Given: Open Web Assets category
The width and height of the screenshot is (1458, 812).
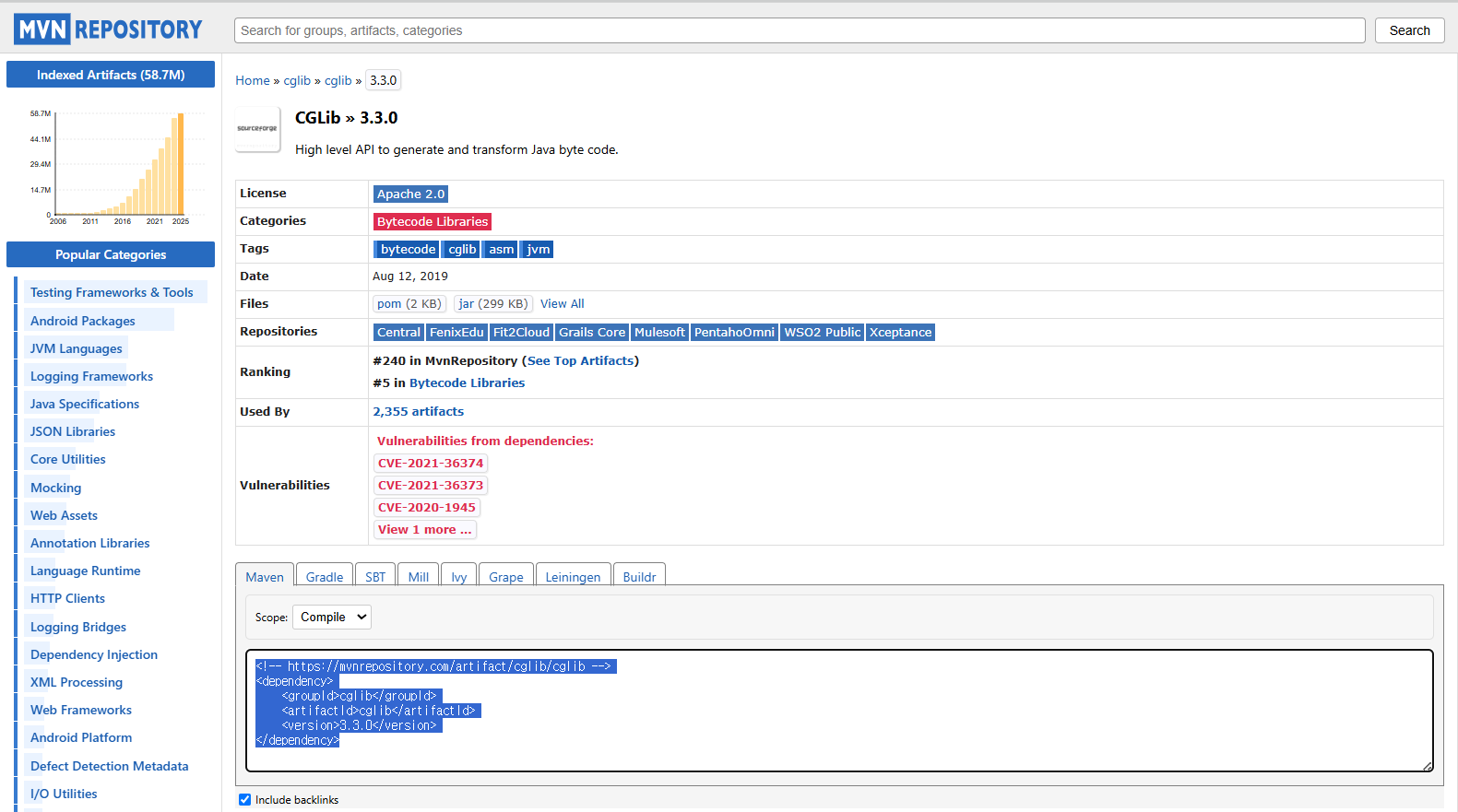Looking at the screenshot, I should 64,516.
